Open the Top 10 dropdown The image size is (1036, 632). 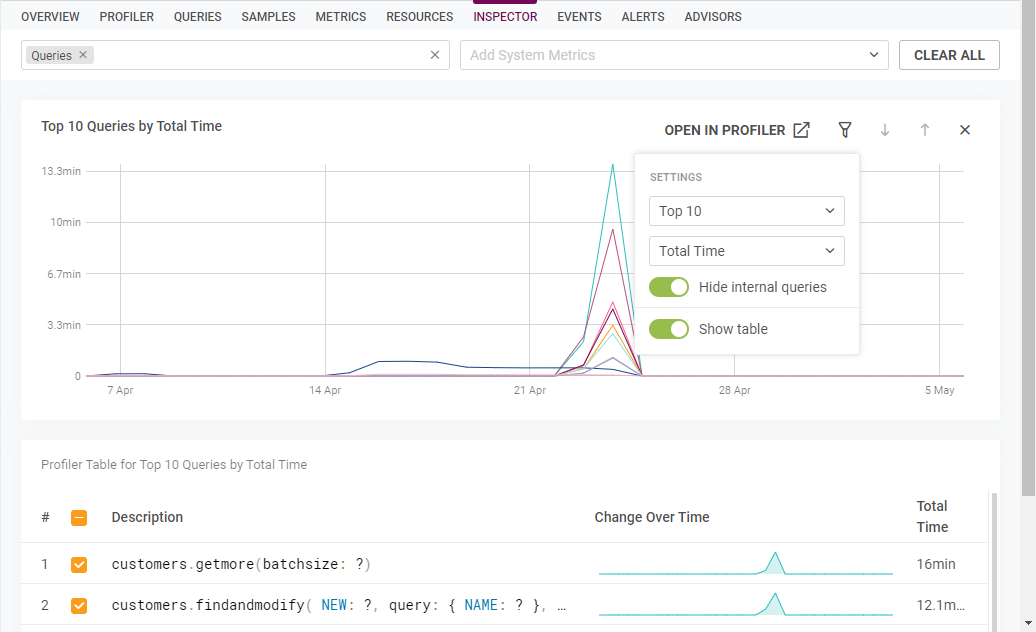pos(746,211)
